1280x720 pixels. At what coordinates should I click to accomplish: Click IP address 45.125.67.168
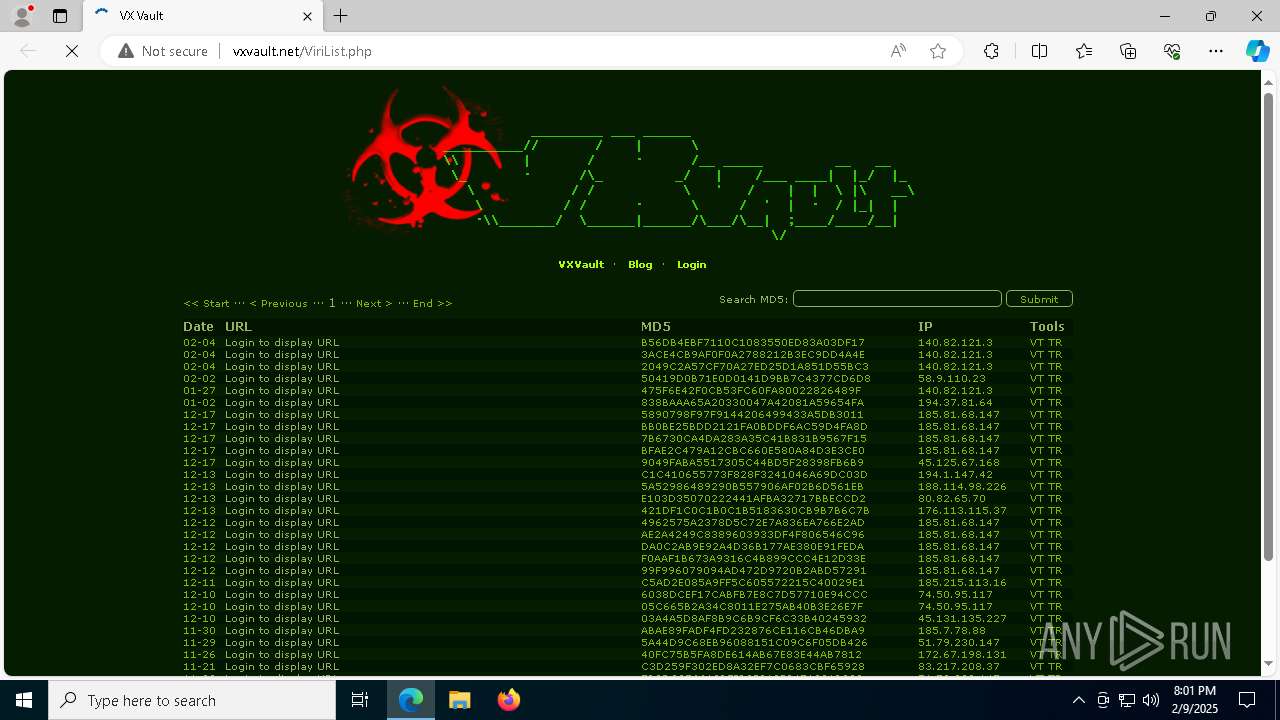tap(959, 463)
